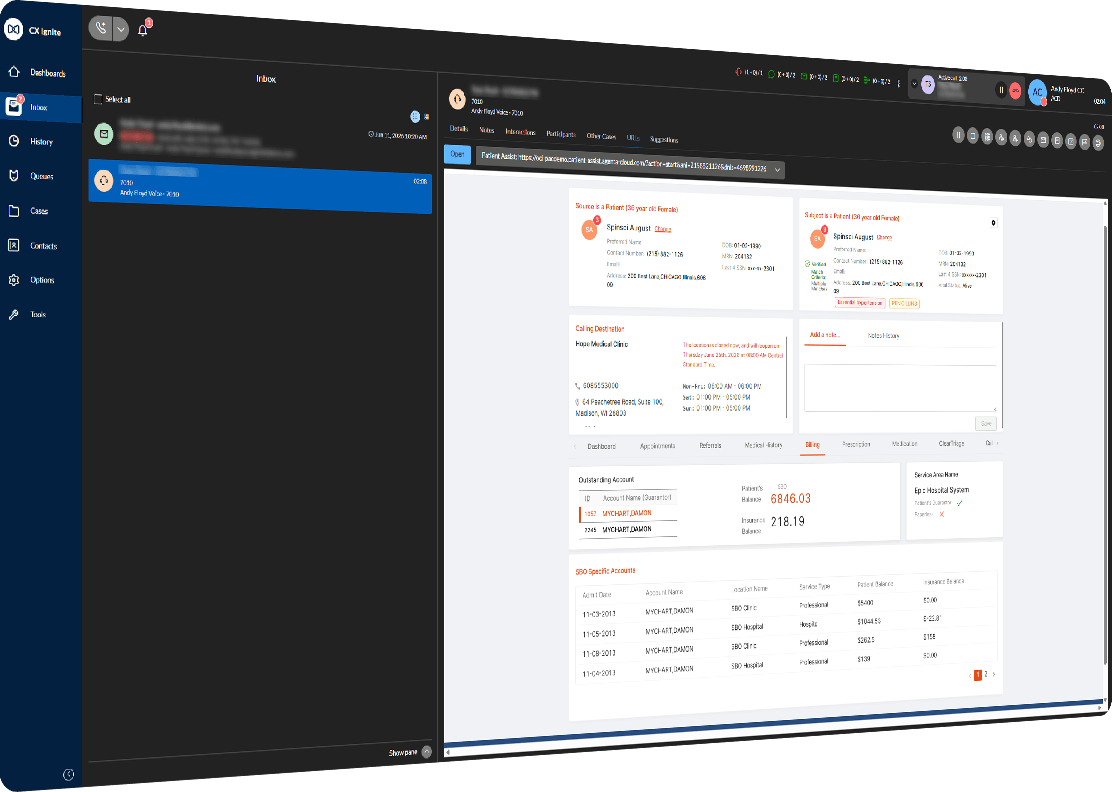Open Options in the sidebar
The width and height of the screenshot is (1112, 792).
[x=40, y=280]
